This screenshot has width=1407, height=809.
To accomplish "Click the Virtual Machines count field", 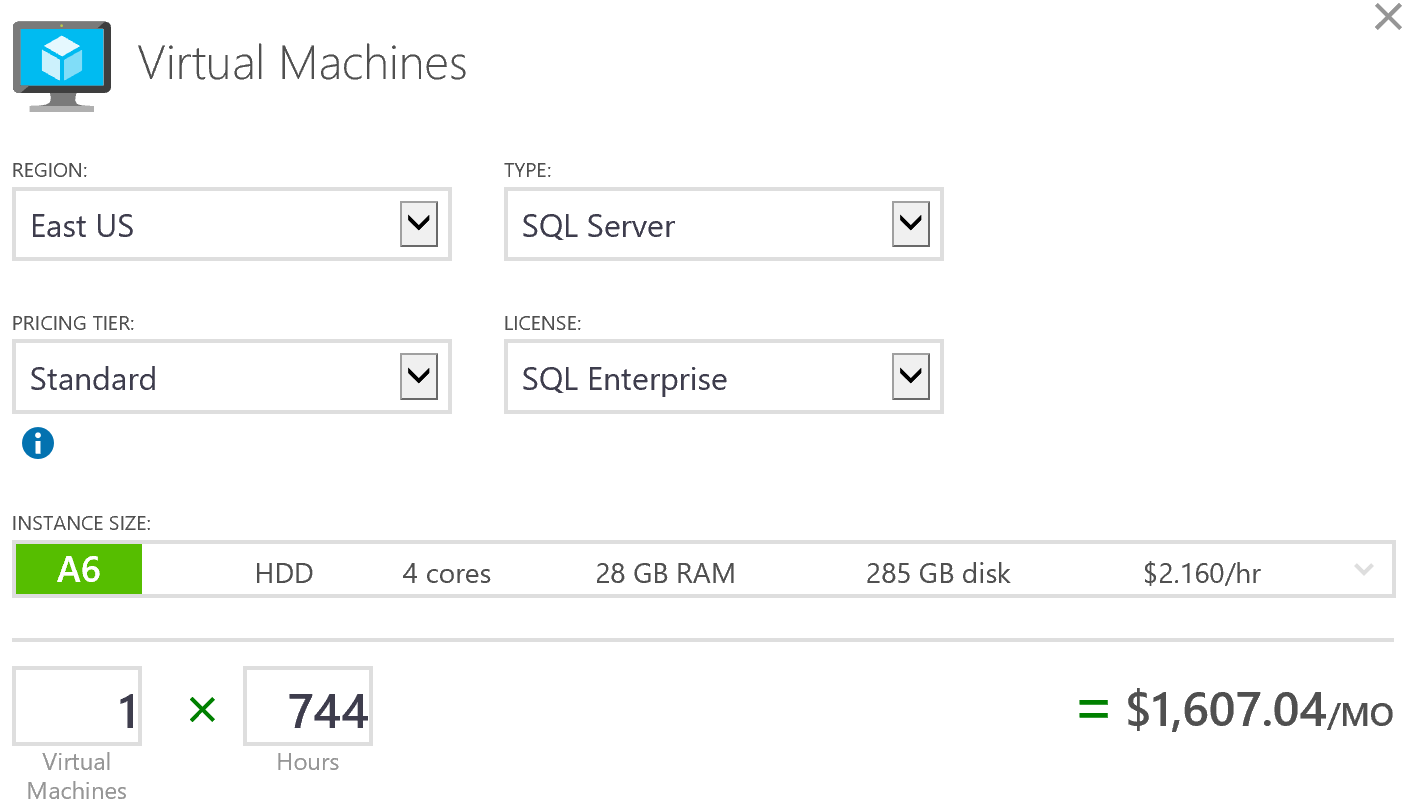I will [77, 706].
